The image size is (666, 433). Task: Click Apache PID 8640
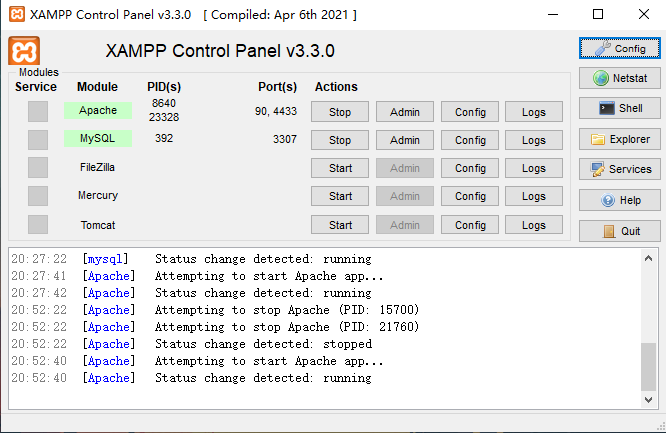164,103
